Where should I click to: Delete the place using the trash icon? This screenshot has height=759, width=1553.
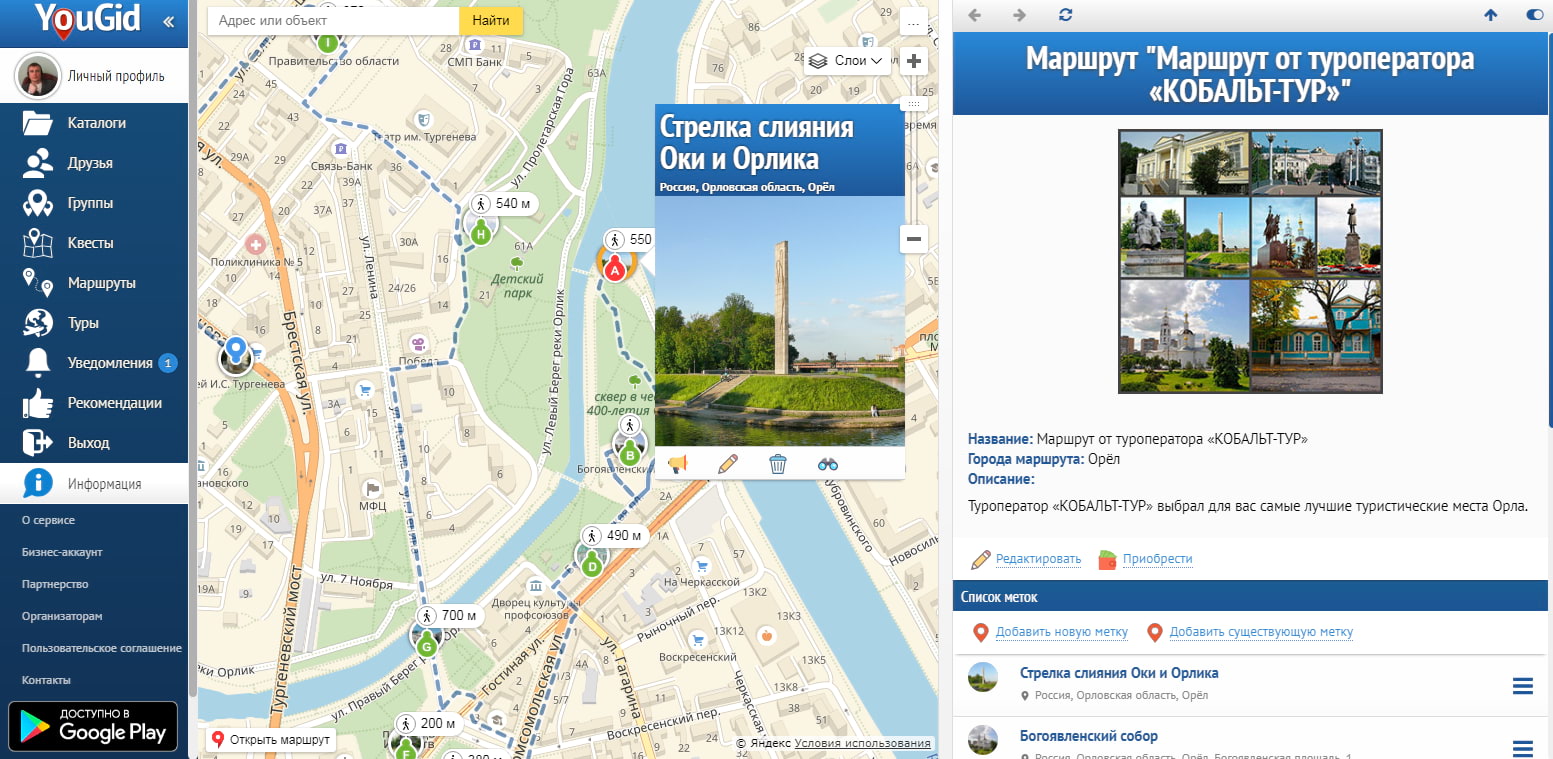(778, 464)
